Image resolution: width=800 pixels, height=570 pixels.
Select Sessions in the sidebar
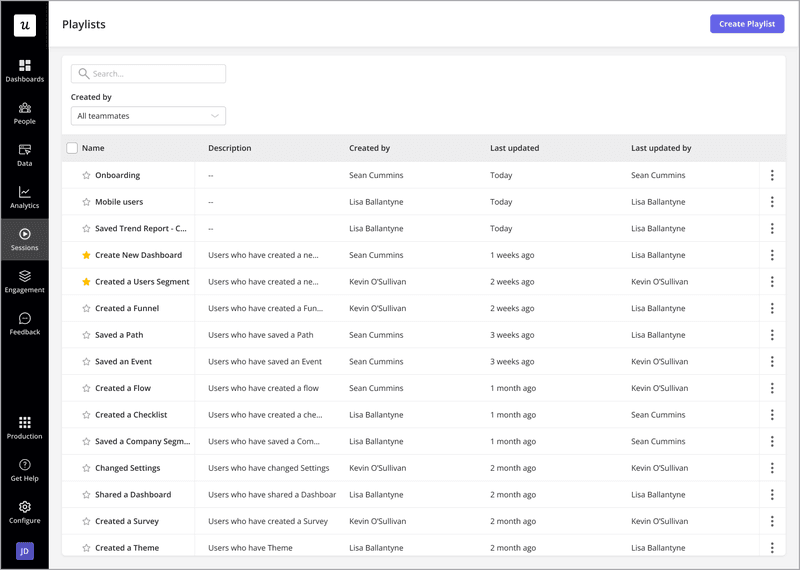[24, 239]
